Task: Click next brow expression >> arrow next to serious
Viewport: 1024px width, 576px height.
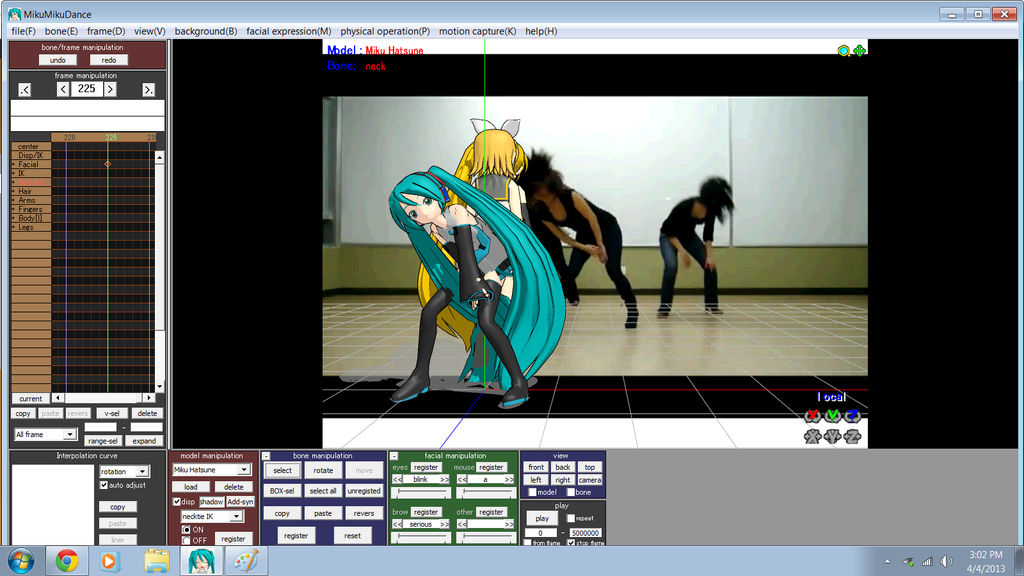Action: click(x=445, y=524)
